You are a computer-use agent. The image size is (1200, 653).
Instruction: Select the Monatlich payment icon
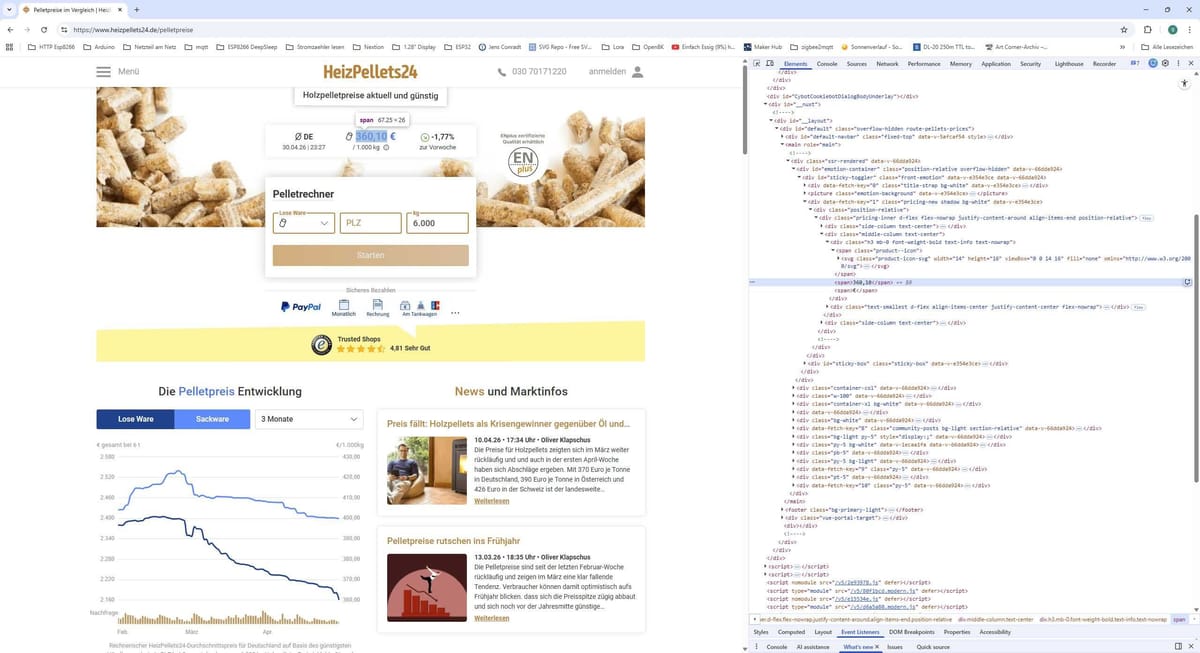coord(343,308)
